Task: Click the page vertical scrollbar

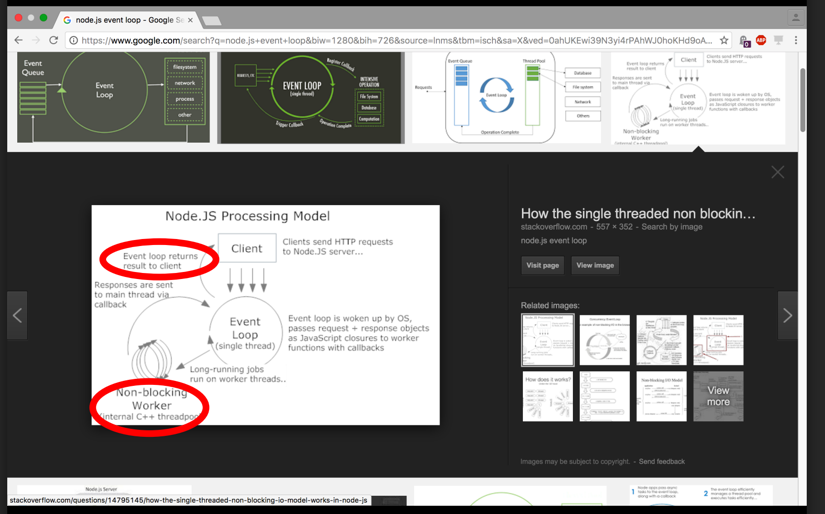Action: click(802, 100)
